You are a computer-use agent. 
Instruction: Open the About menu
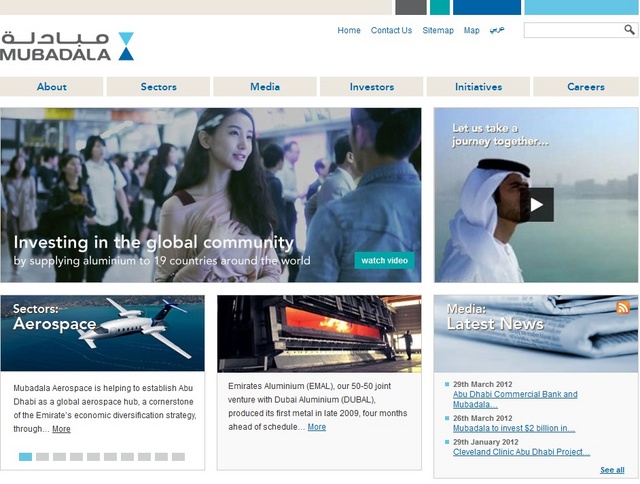point(51,87)
